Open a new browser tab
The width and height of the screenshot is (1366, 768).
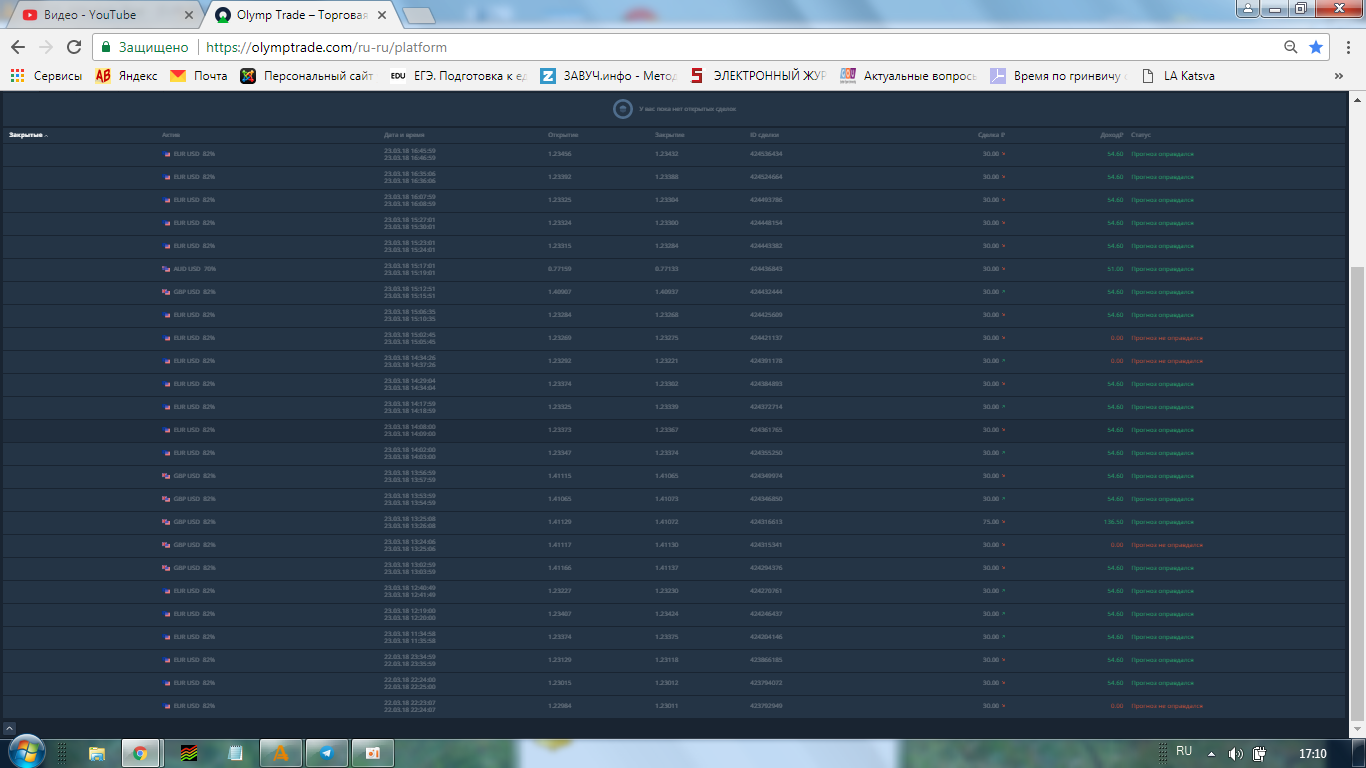pyautogui.click(x=419, y=15)
